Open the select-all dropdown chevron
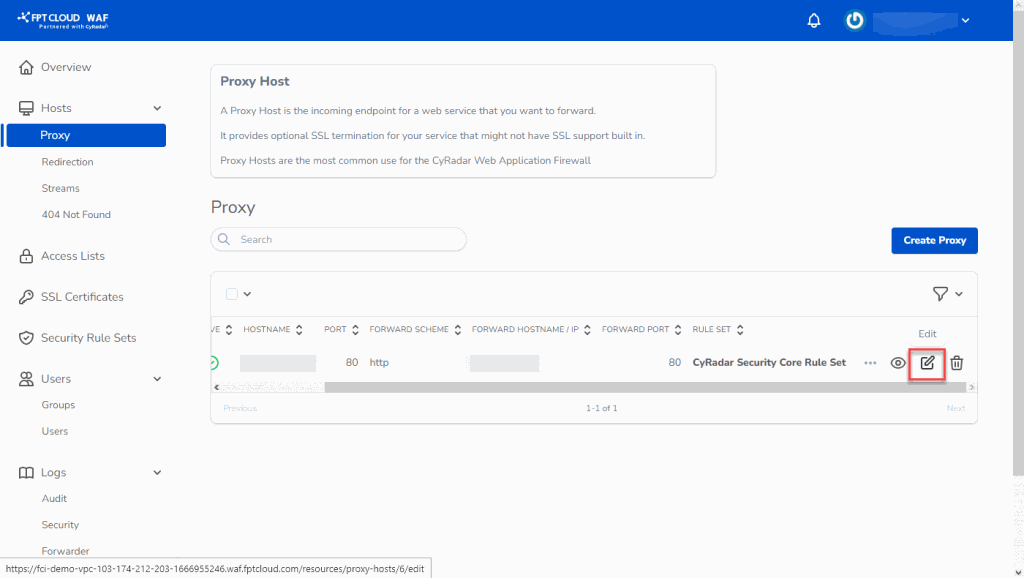 coord(248,294)
